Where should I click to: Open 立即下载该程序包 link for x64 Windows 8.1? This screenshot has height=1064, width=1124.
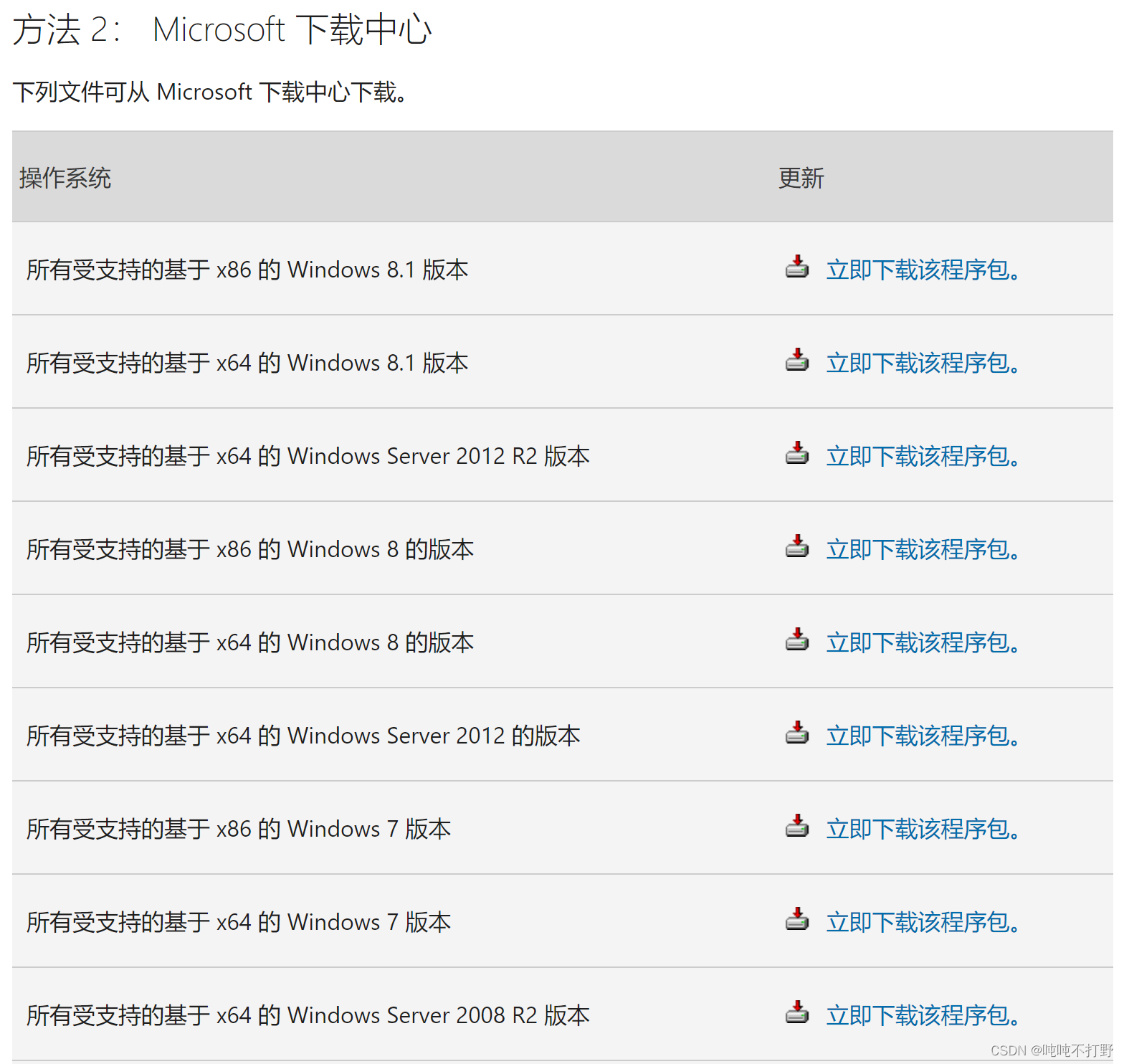[923, 363]
